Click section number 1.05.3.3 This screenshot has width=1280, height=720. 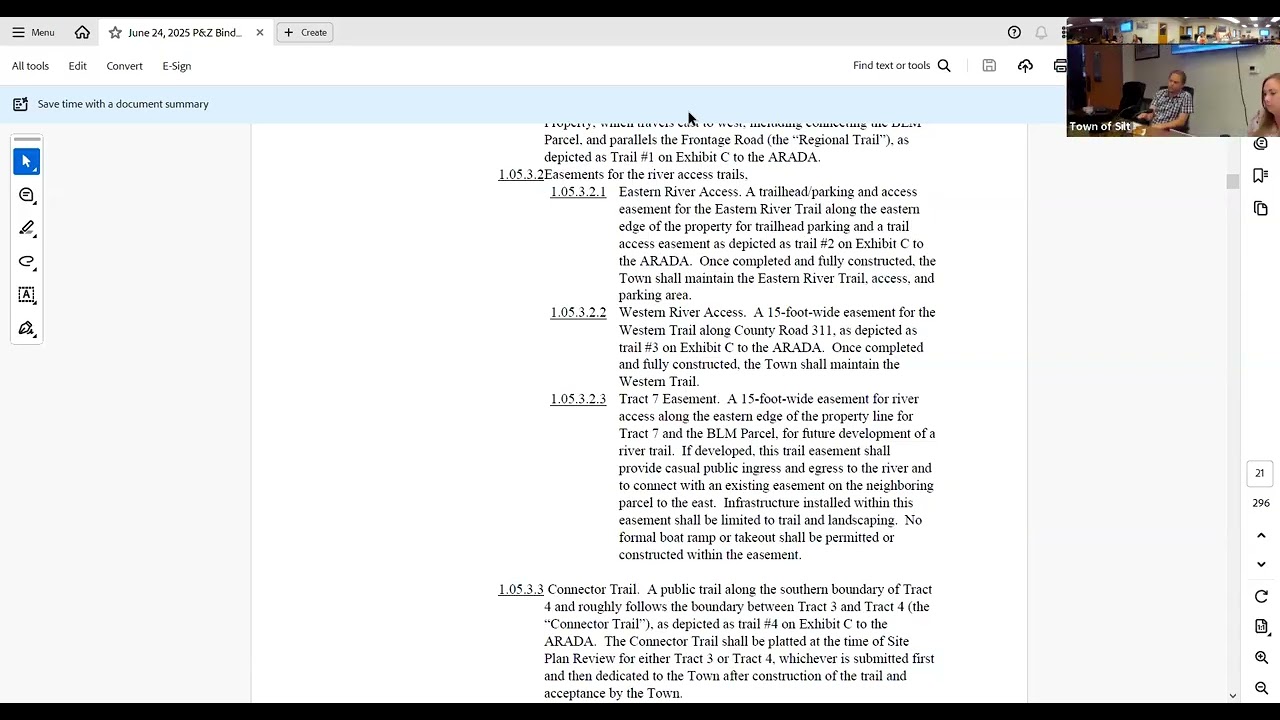coord(521,590)
